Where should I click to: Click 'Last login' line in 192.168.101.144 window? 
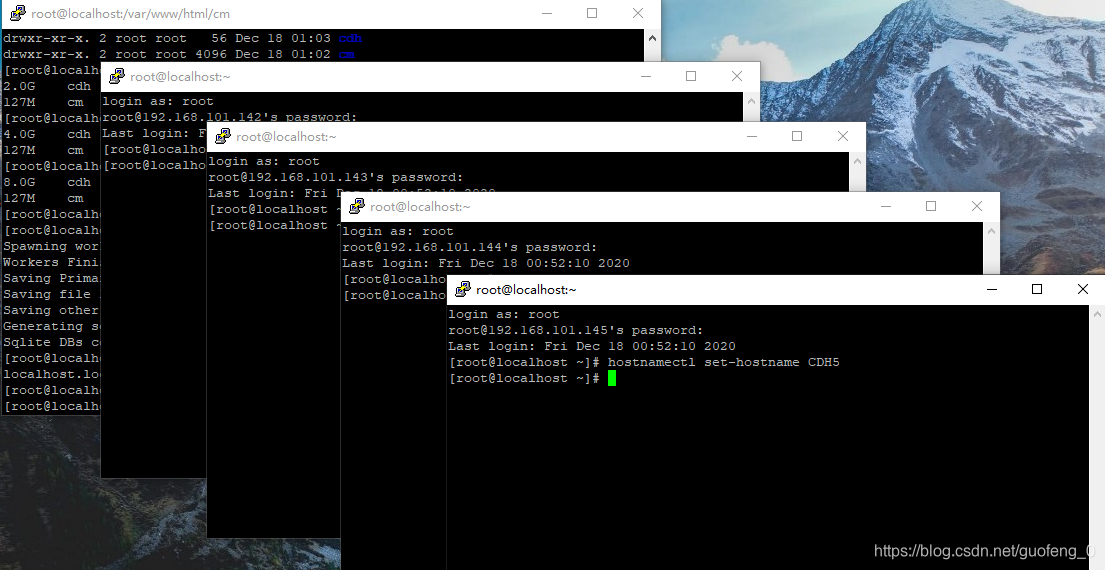[x=486, y=264]
